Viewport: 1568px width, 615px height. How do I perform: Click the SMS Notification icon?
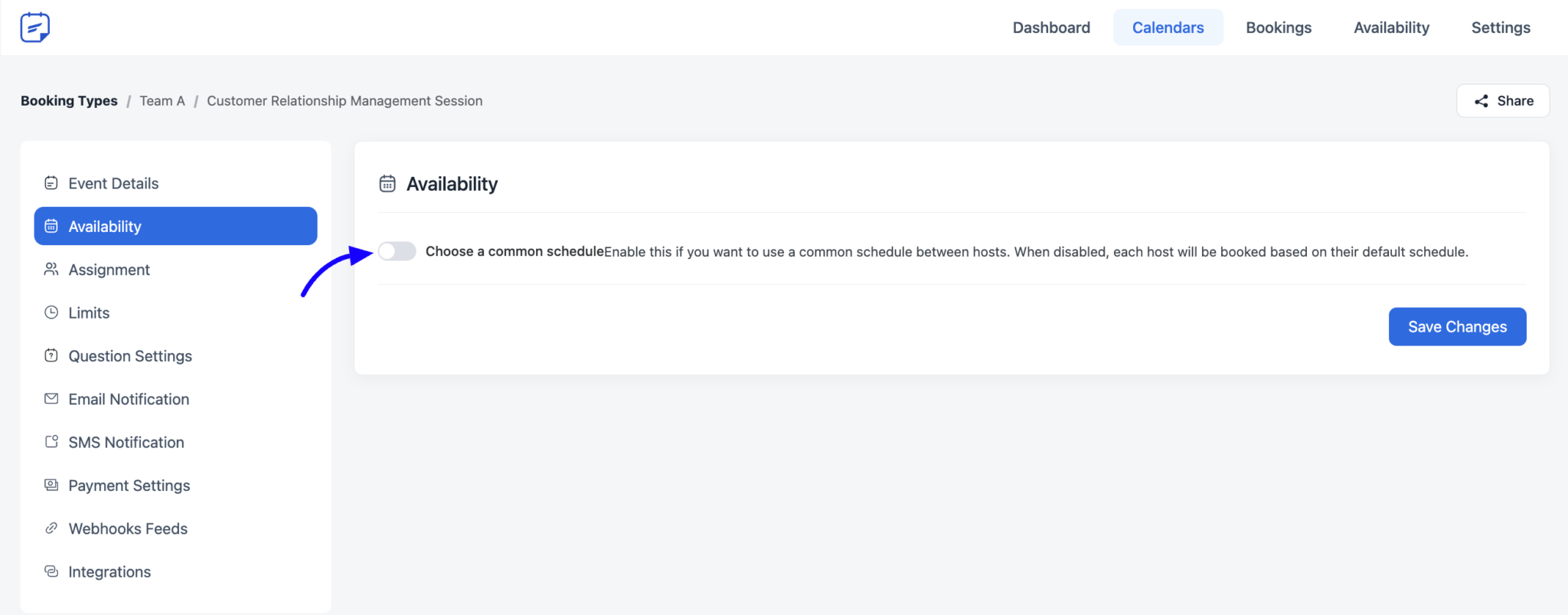pyautogui.click(x=51, y=442)
